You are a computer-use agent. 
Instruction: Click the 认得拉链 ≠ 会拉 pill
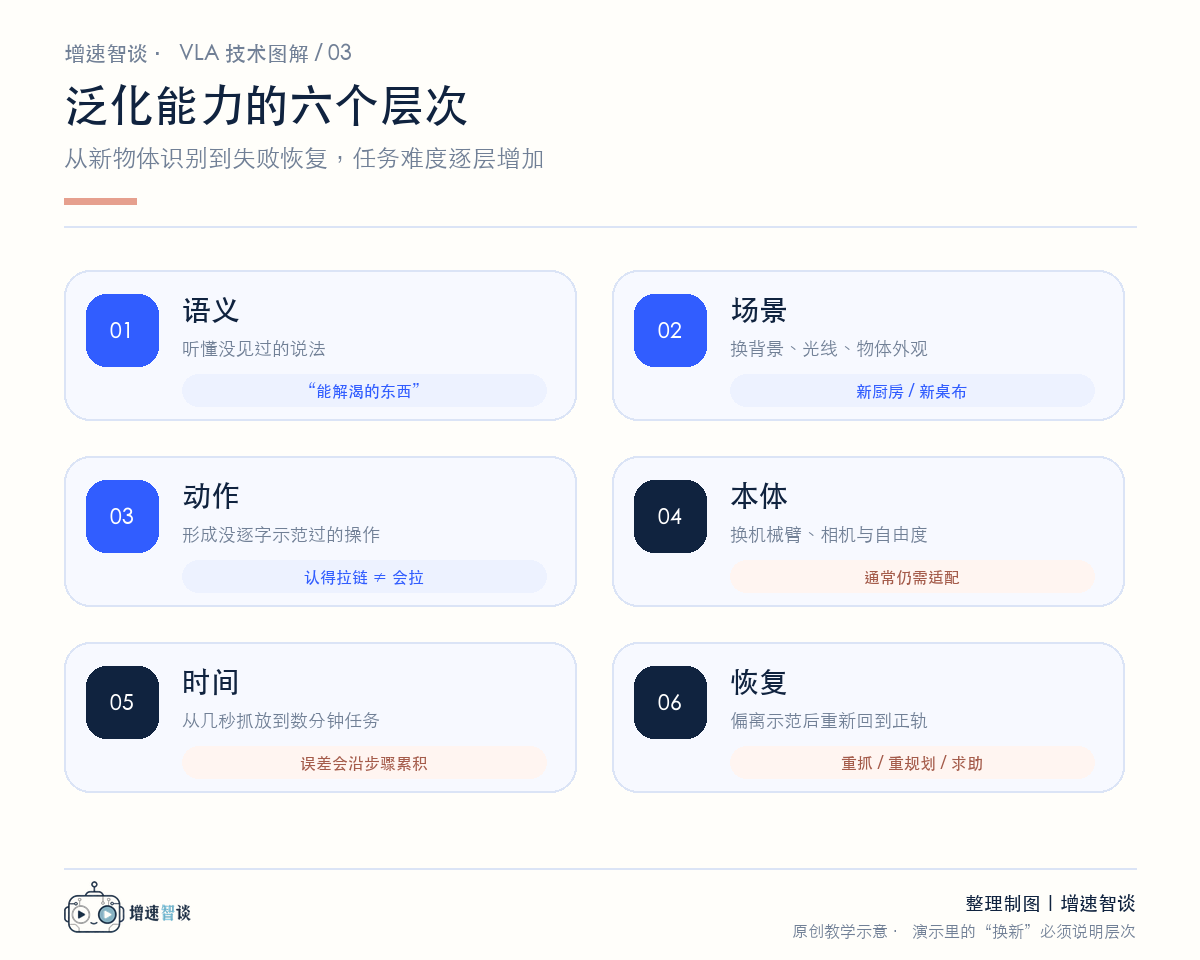pyautogui.click(x=364, y=577)
